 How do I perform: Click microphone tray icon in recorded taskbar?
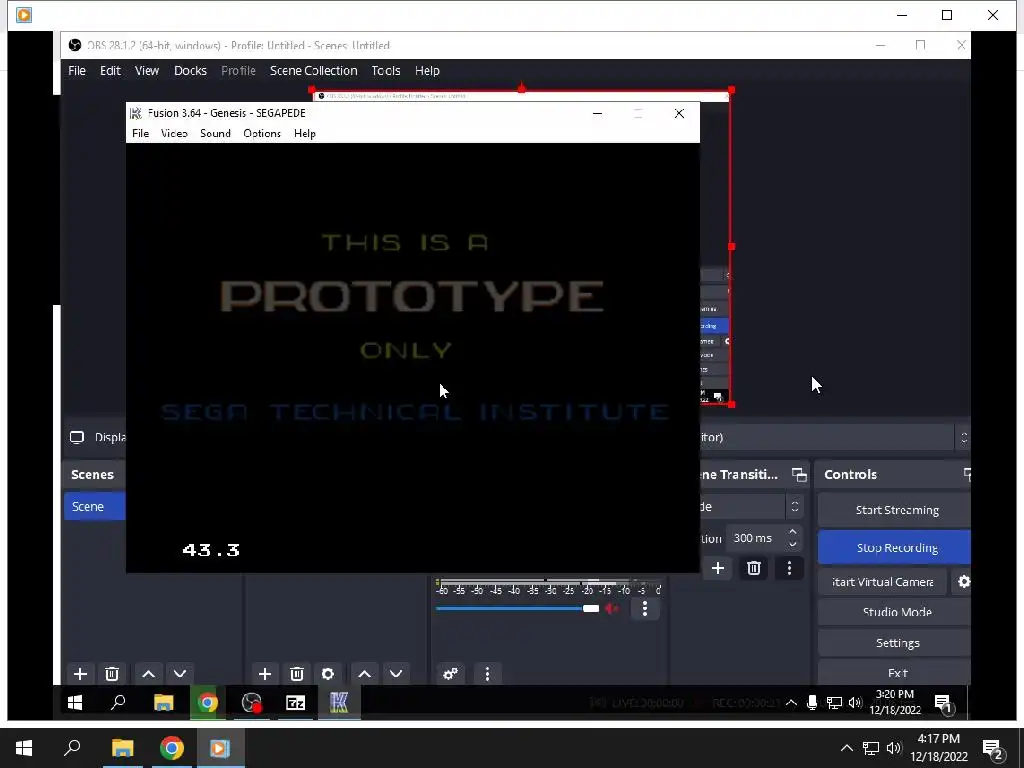coord(812,703)
